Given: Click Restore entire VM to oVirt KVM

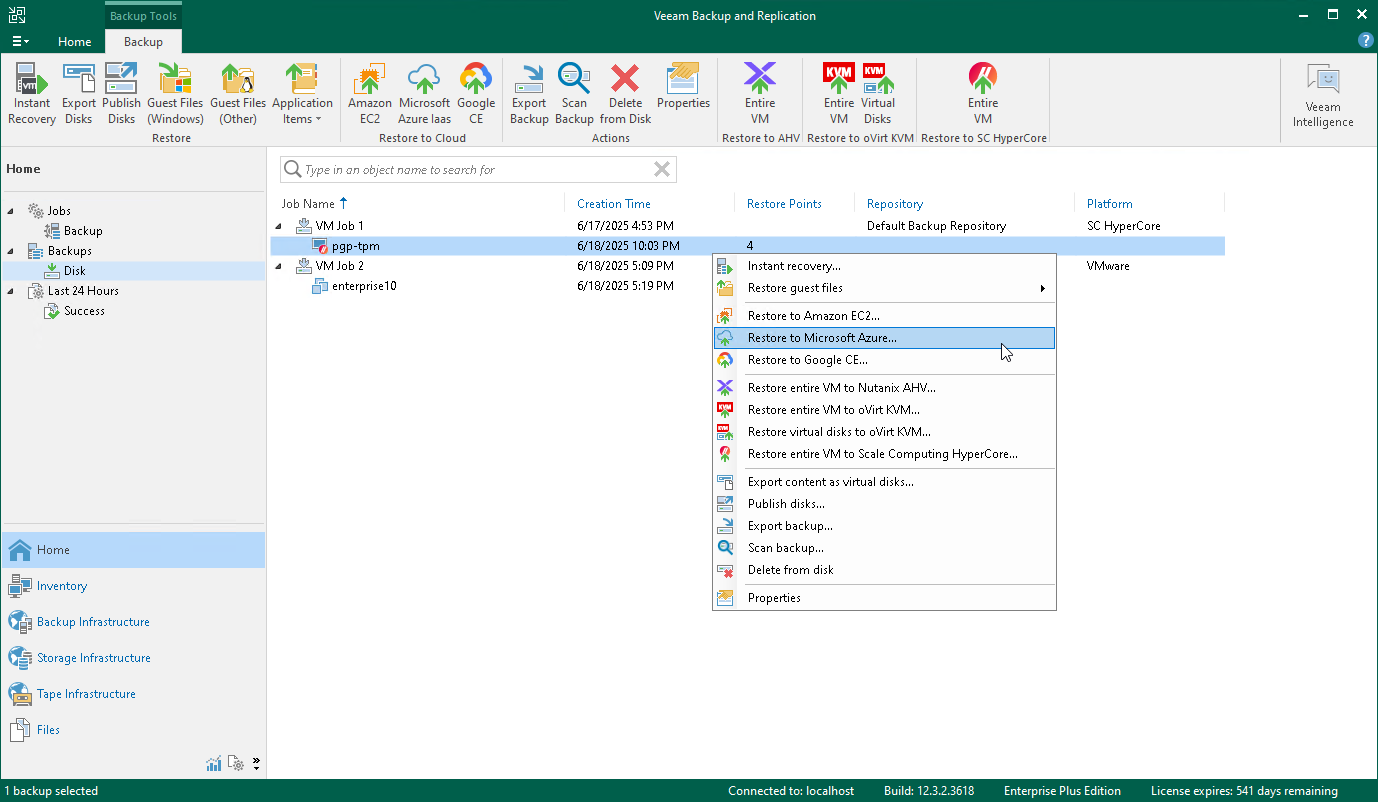Looking at the screenshot, I should point(884,410).
